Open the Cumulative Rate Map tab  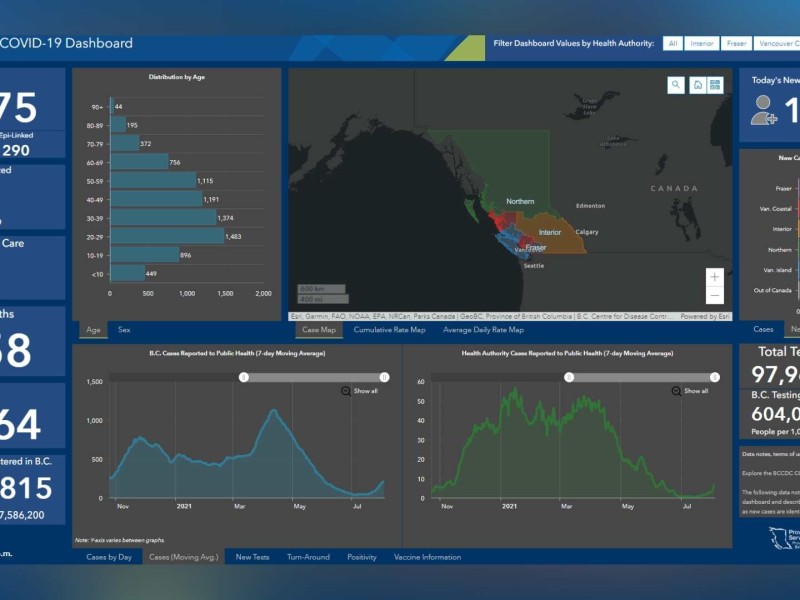click(389, 329)
